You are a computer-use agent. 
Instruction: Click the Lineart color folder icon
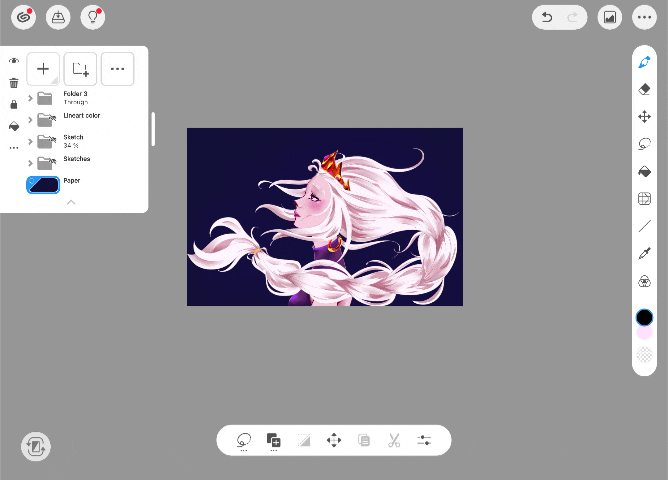pyautogui.click(x=45, y=120)
